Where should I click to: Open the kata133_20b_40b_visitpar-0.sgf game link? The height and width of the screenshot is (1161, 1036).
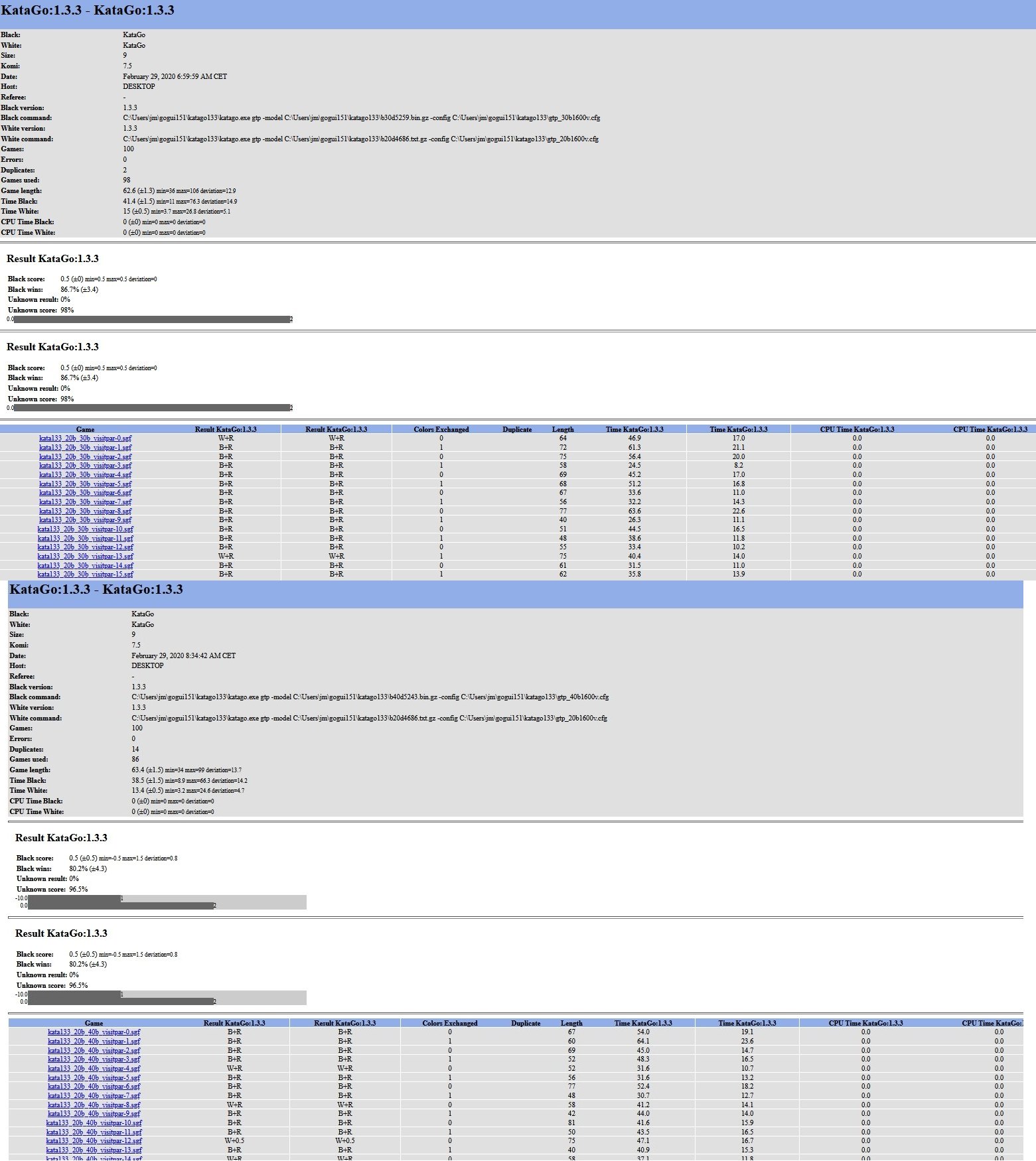[x=94, y=1032]
